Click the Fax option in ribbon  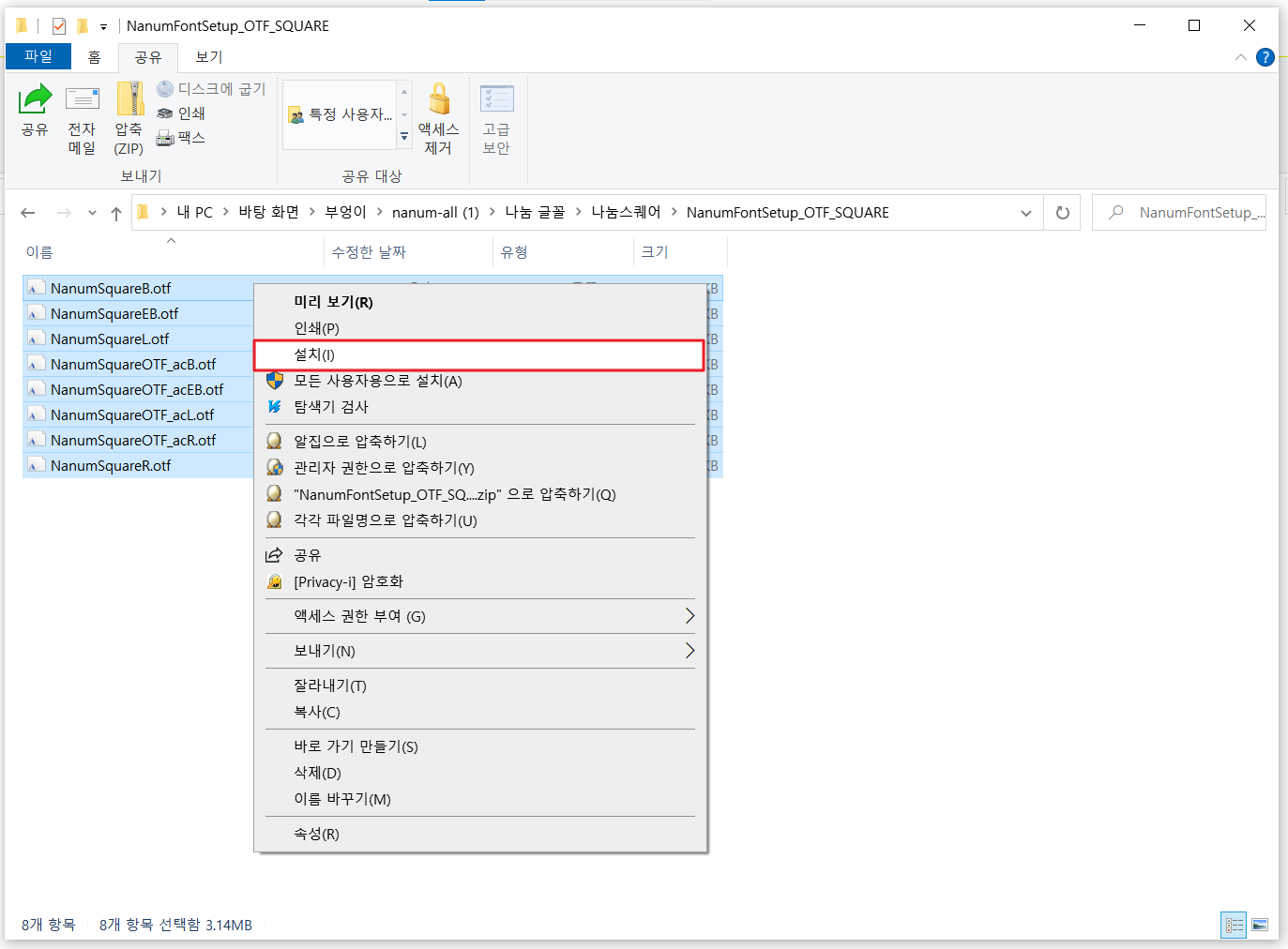pos(181,138)
